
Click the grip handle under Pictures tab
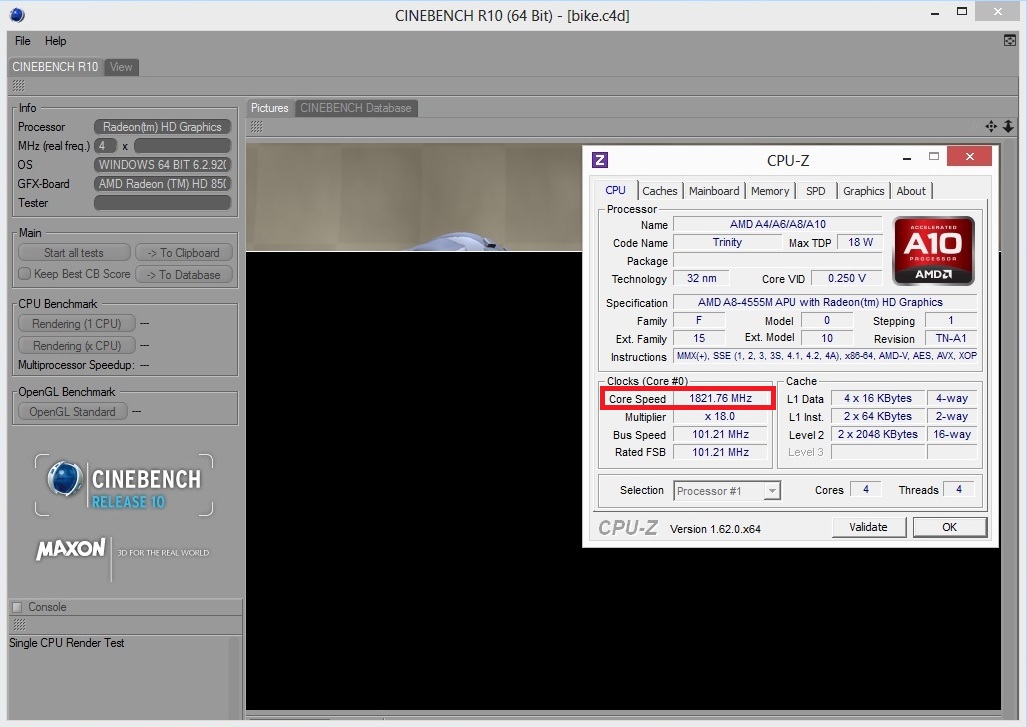(x=257, y=126)
